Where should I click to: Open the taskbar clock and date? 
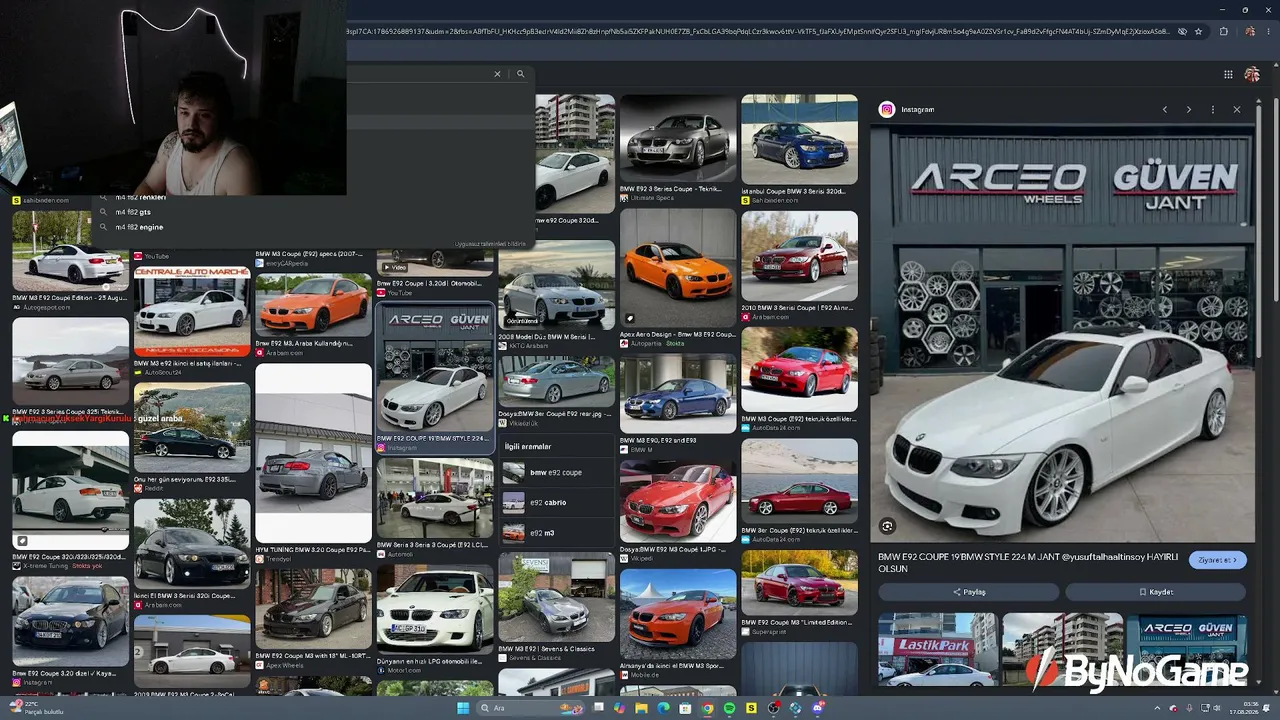(x=1246, y=708)
